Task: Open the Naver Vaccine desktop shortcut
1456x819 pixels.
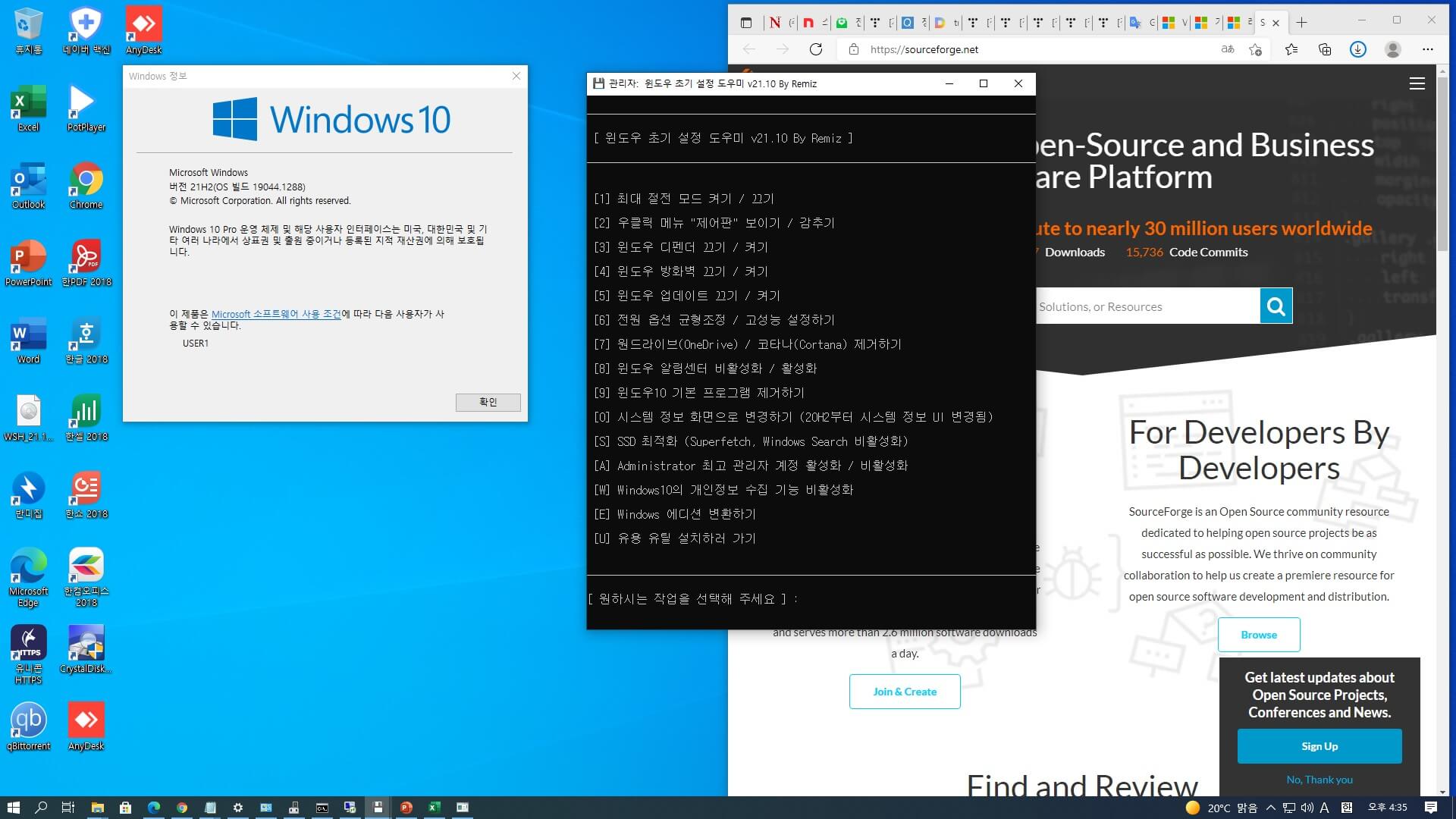Action: pos(86,30)
